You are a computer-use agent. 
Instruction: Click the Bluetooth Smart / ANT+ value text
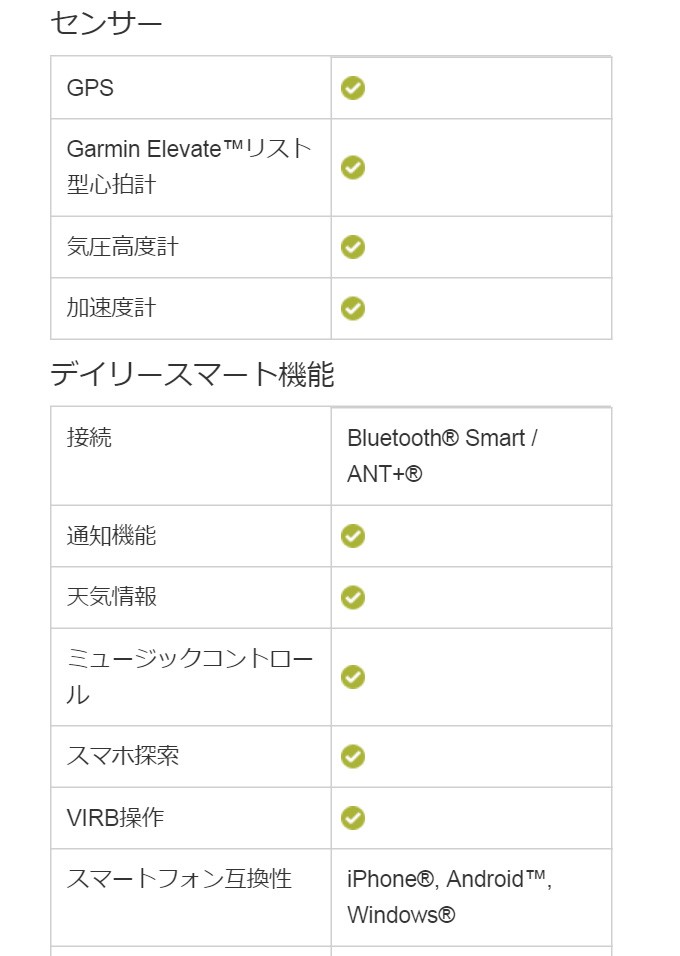tap(442, 455)
